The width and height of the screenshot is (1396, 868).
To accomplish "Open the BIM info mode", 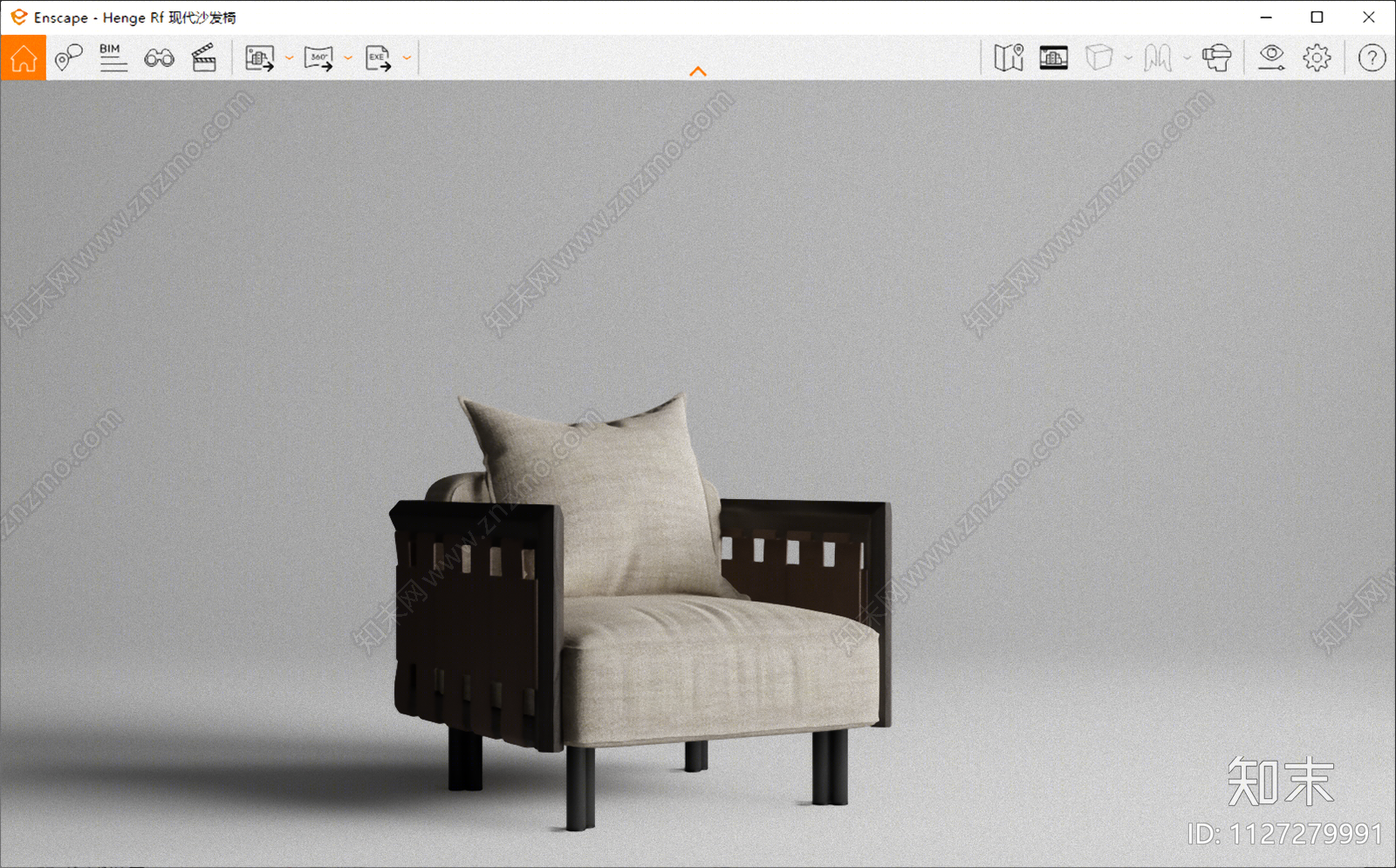I will click(x=113, y=58).
